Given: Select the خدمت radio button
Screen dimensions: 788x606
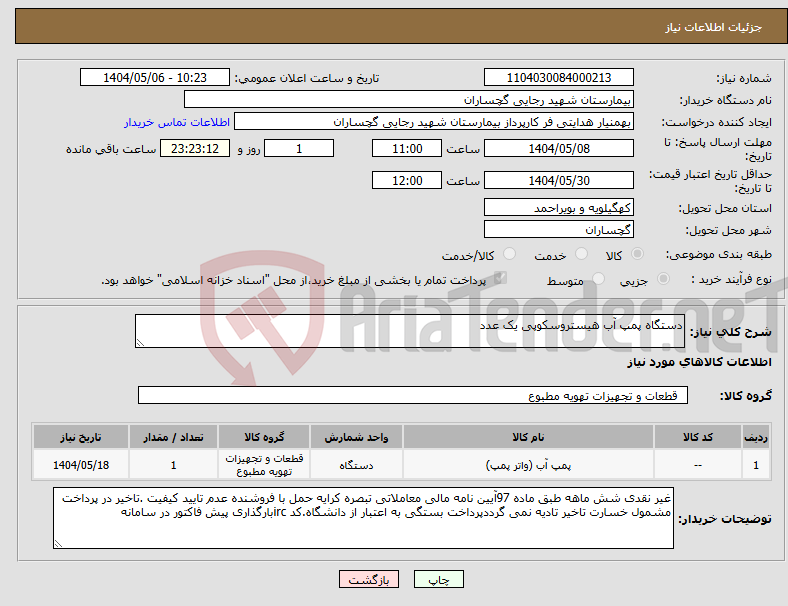Looking at the screenshot, I should (x=581, y=254).
